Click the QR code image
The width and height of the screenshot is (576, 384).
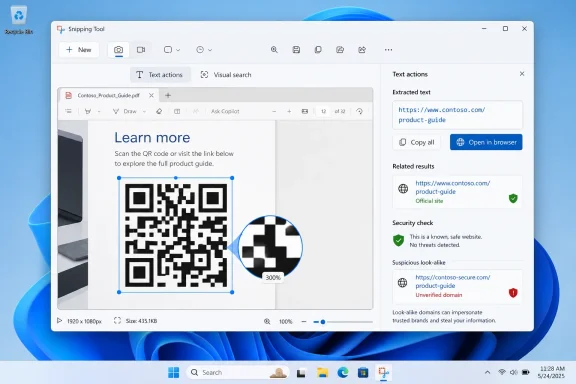point(176,235)
